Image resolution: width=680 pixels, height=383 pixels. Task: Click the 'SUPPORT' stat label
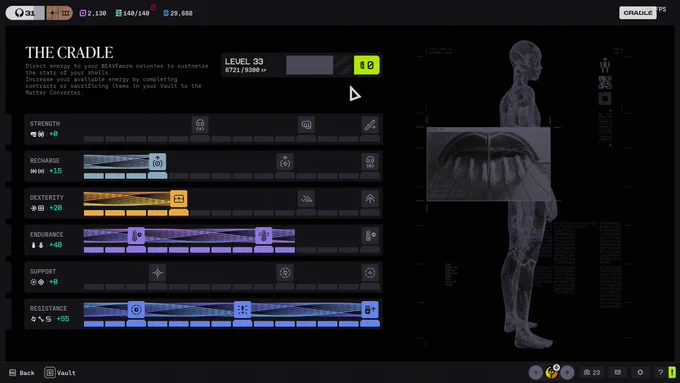click(42, 272)
